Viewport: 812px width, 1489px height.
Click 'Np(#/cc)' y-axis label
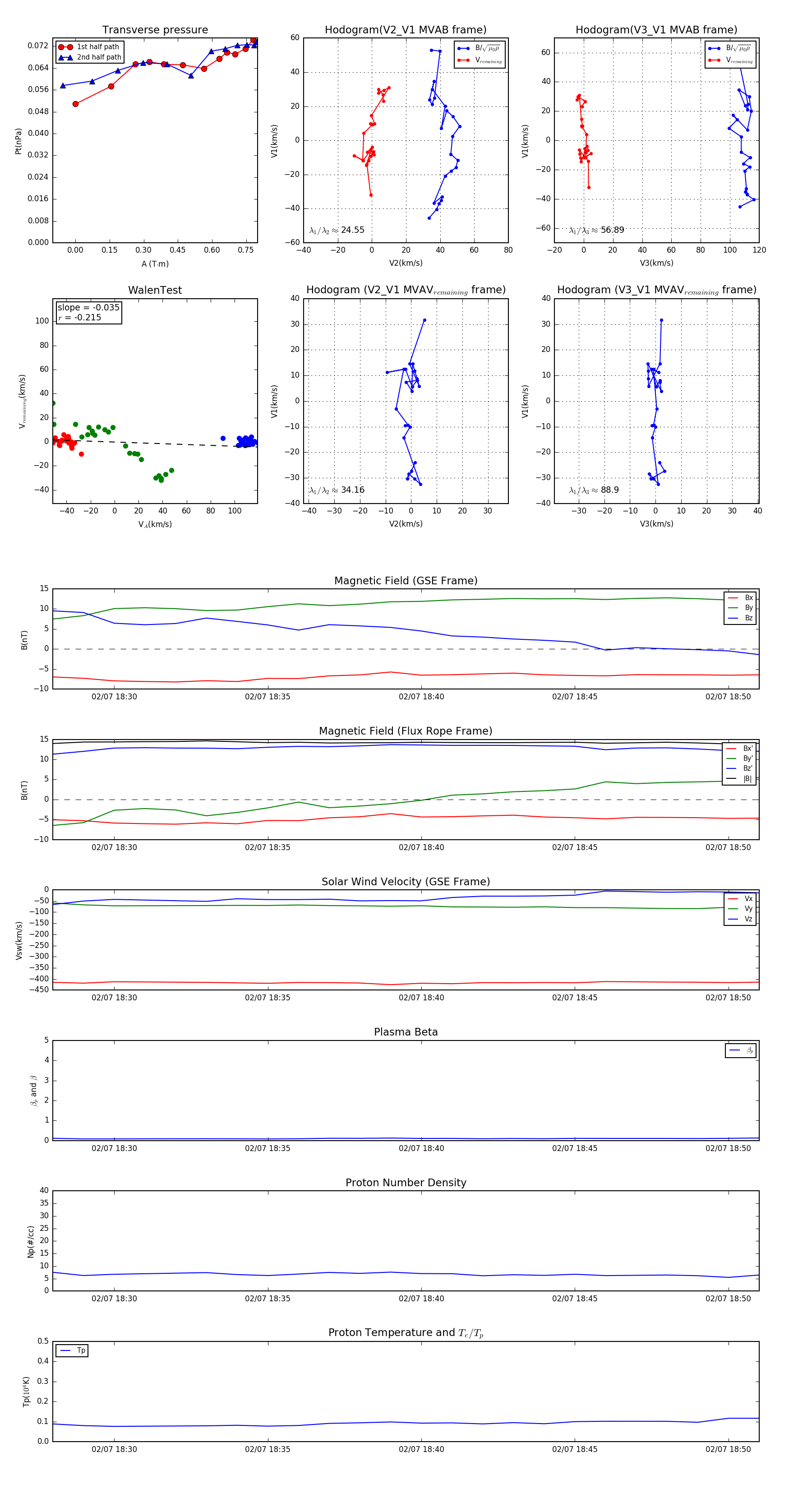tap(31, 1242)
